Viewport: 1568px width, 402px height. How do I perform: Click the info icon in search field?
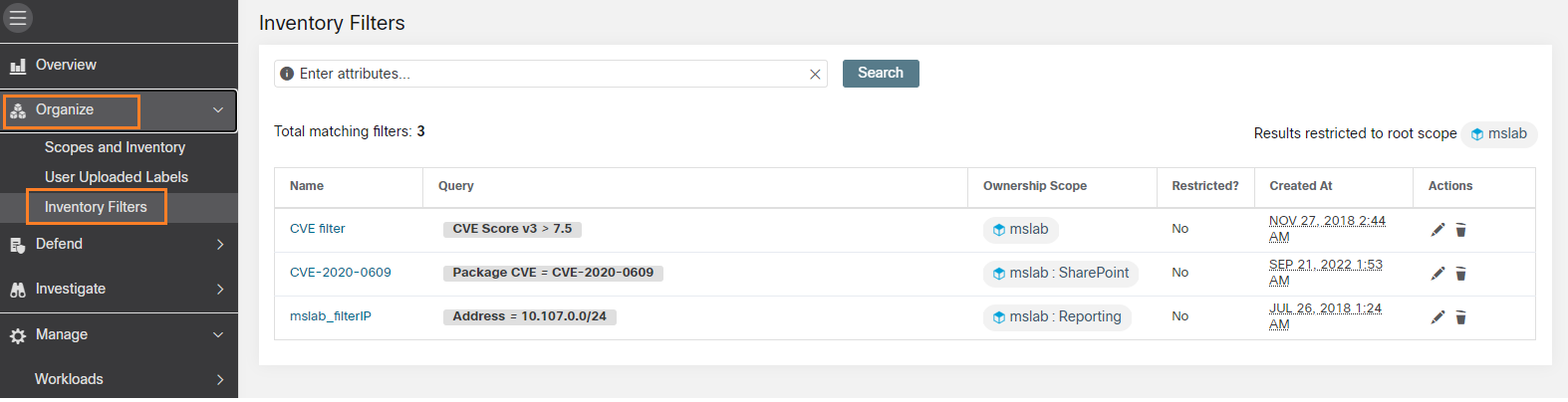[x=287, y=74]
